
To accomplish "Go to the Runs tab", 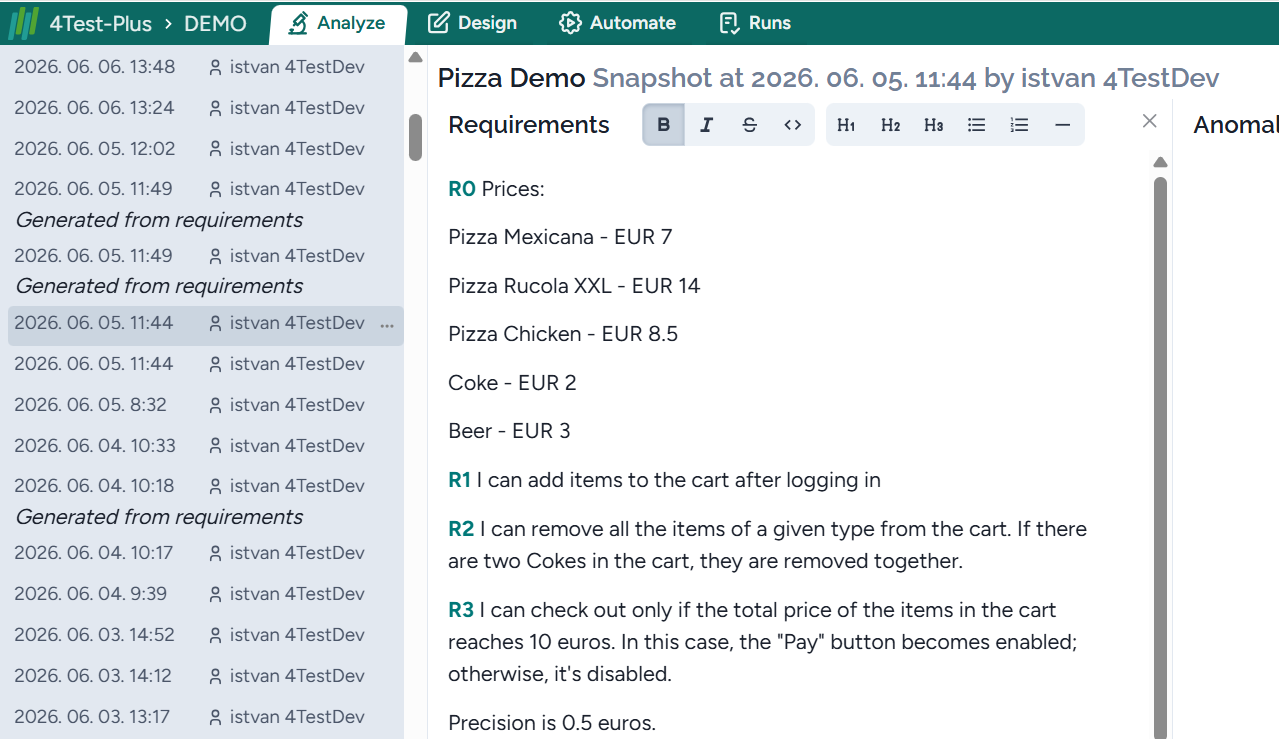I will pyautogui.click(x=755, y=23).
